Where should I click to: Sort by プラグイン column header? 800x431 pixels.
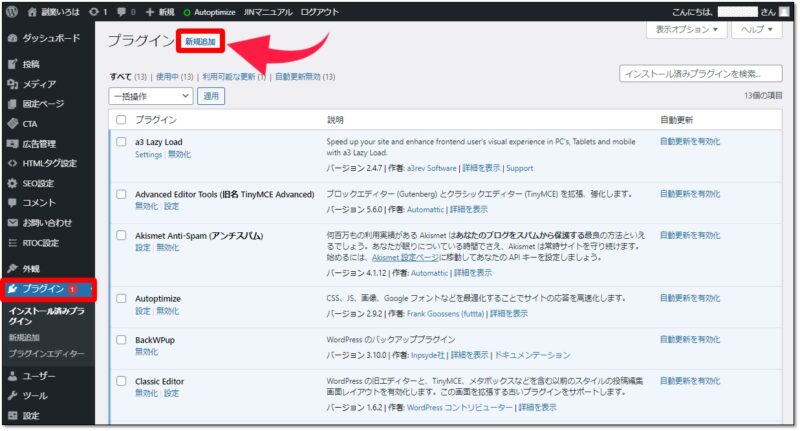pyautogui.click(x=156, y=120)
